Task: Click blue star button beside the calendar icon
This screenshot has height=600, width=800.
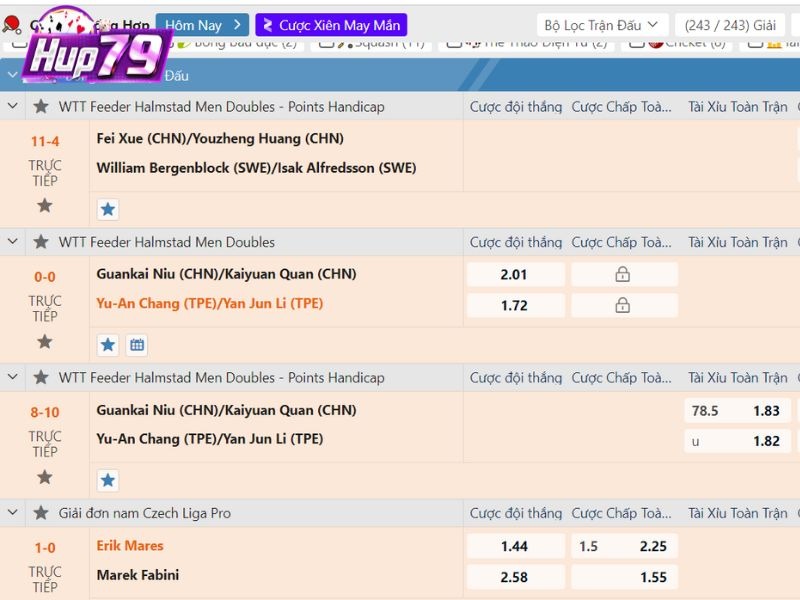Action: click(108, 345)
